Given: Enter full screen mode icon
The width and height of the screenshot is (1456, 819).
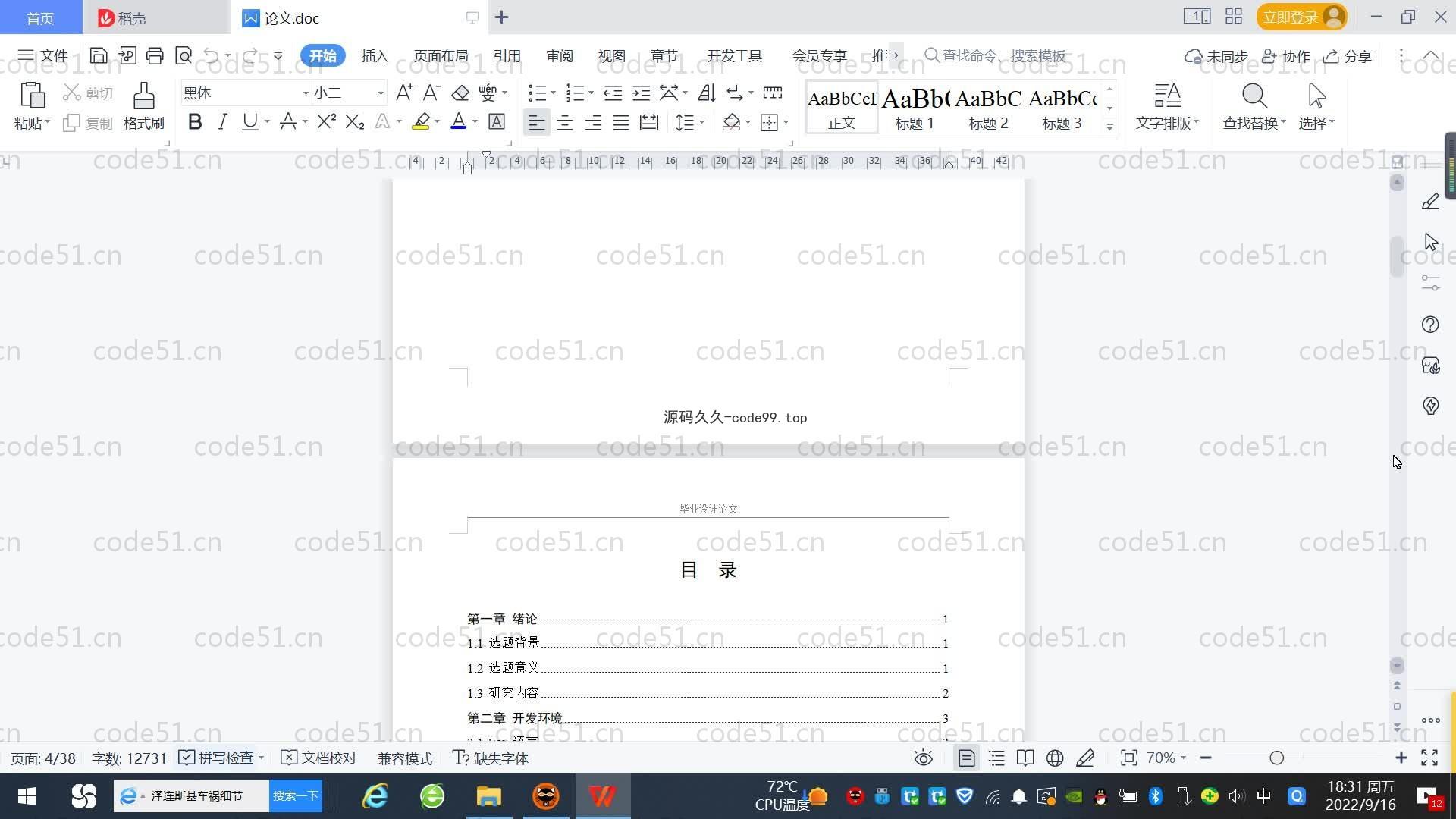Looking at the screenshot, I should 1429,758.
